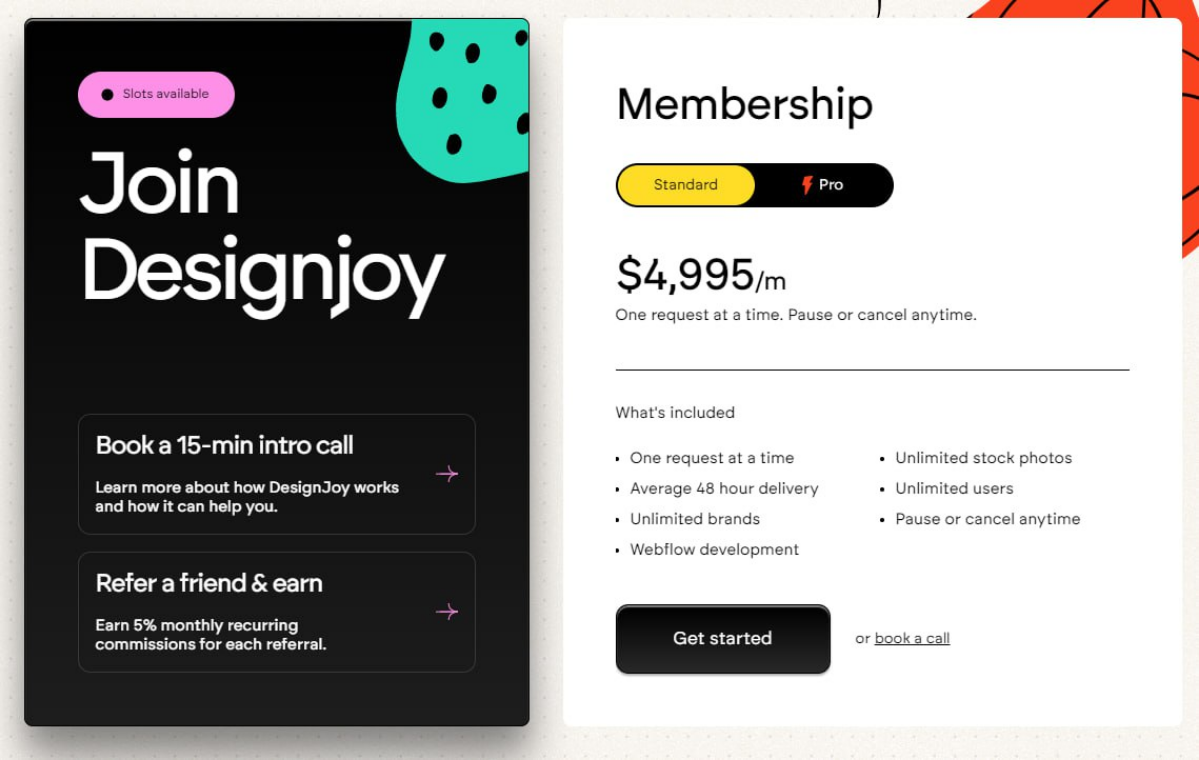The image size is (1199, 760).
Task: Open "Book a 15-min intro call" heading
Action: click(x=225, y=445)
